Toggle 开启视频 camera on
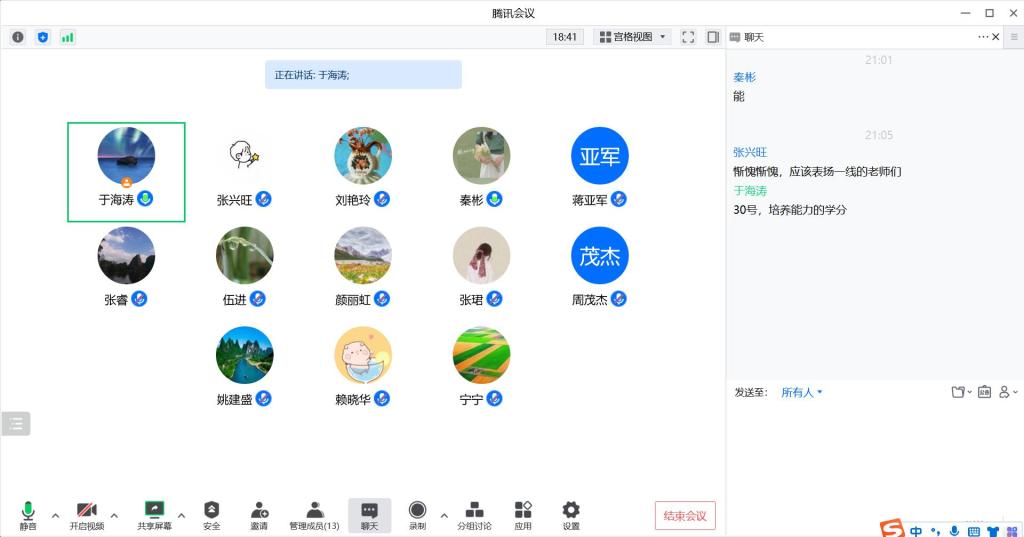This screenshot has height=537, width=1024. pos(86,514)
